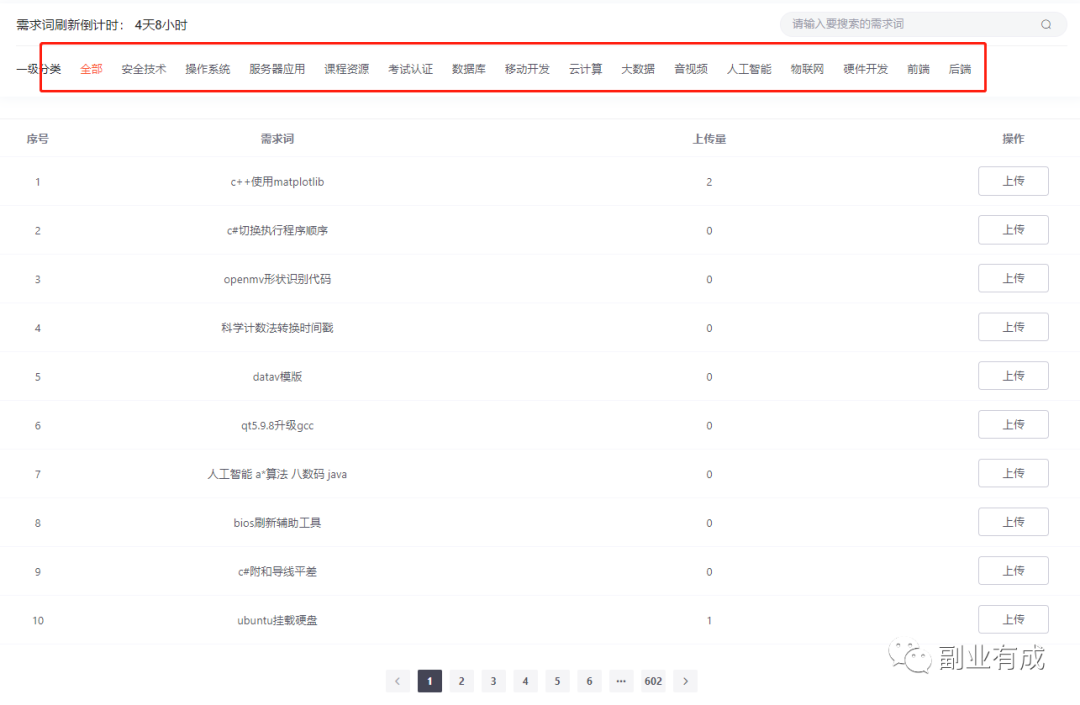Jump to page 2
The image size is (1080, 705).
[x=461, y=681]
